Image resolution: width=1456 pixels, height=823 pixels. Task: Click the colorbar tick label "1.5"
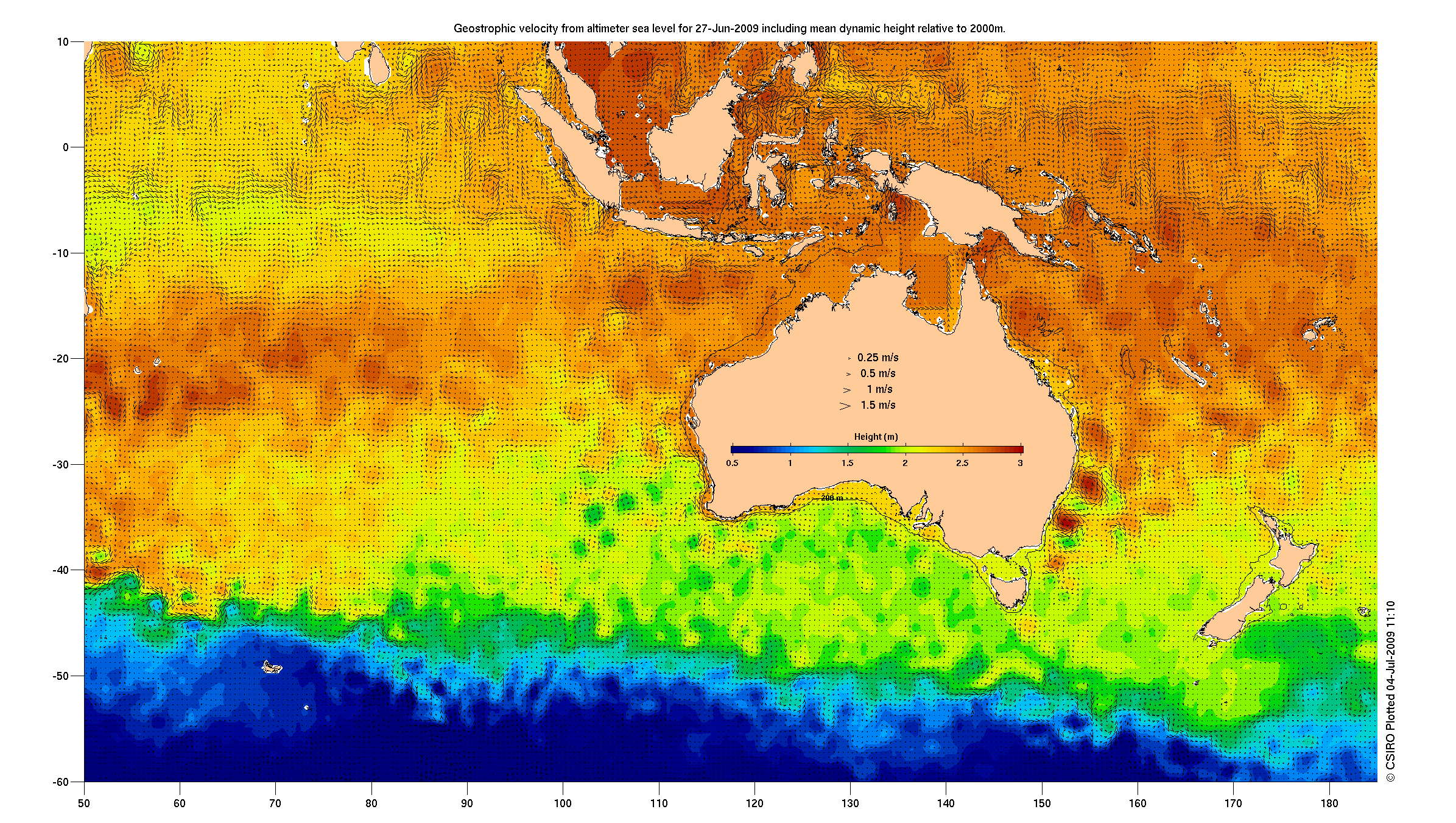pyautogui.click(x=847, y=463)
